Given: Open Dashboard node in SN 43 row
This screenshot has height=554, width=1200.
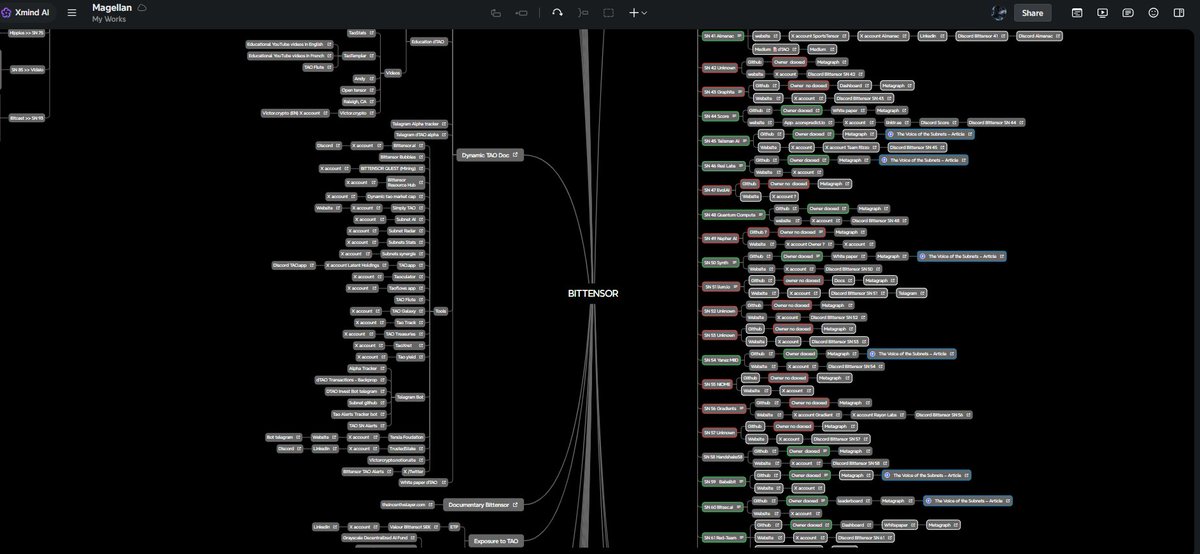Looking at the screenshot, I should coord(854,86).
